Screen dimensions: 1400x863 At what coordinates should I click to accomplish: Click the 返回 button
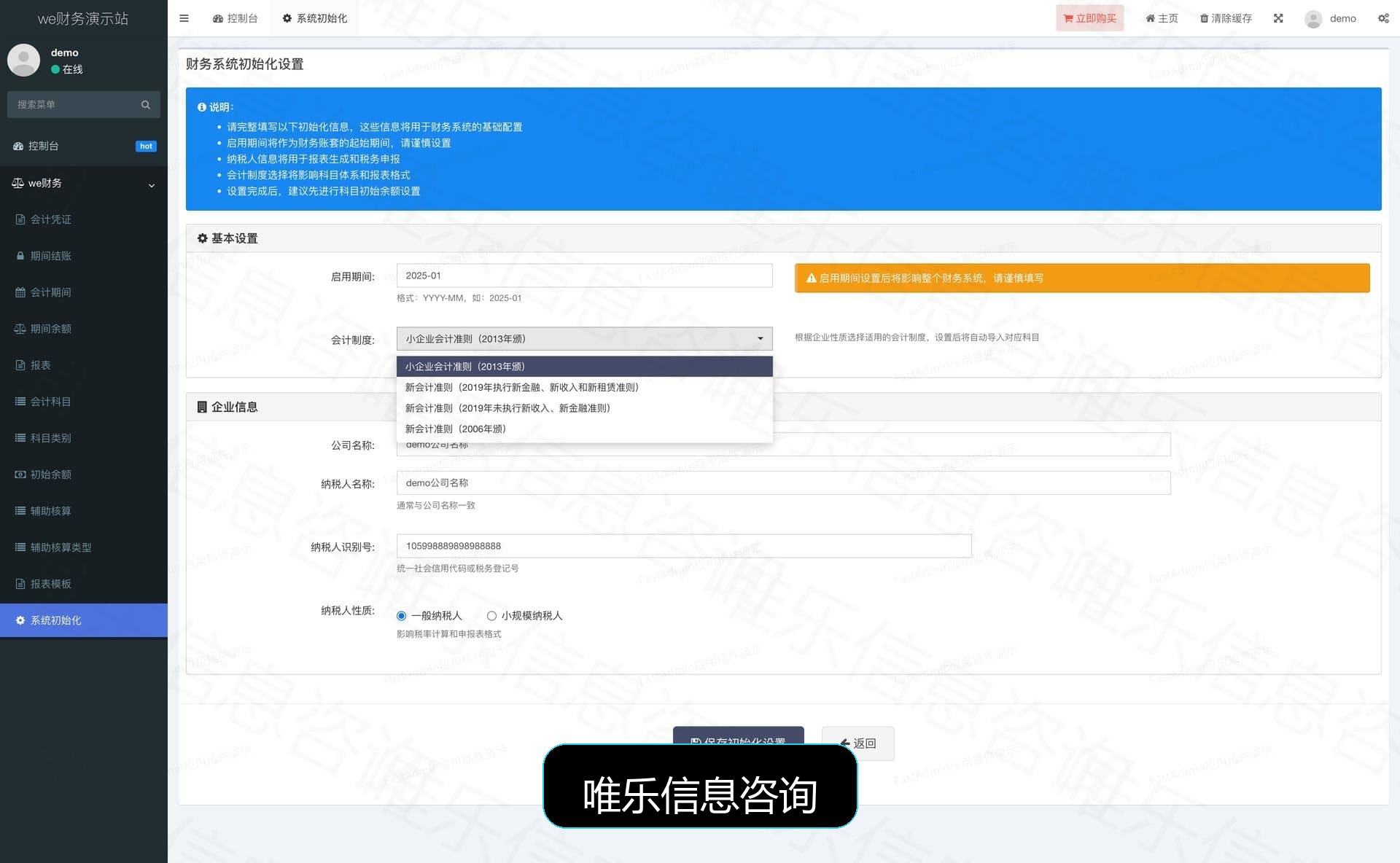857,743
